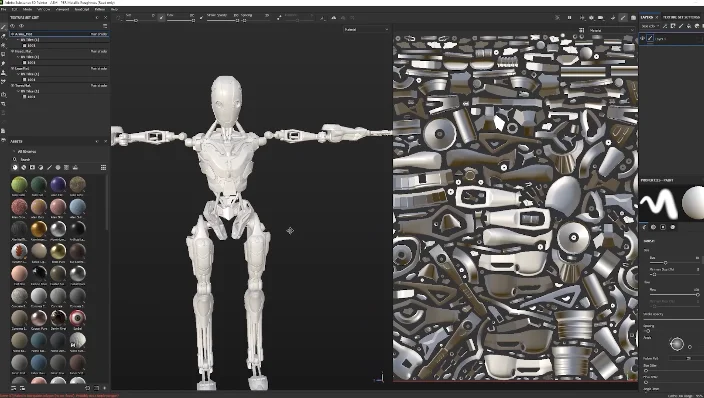
Task: Collapse UV Tiles under second texture set
Action: coord(18,57)
